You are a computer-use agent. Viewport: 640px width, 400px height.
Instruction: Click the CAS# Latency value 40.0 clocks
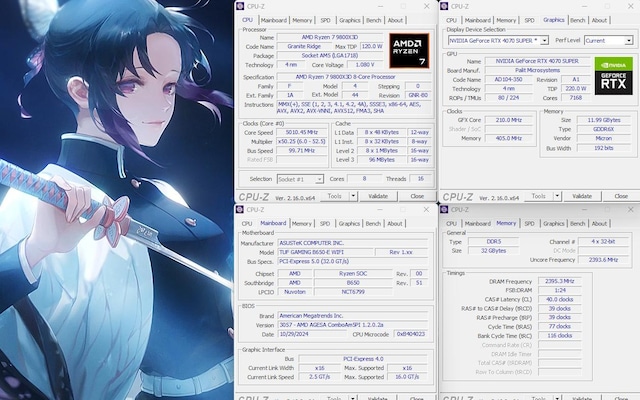[559, 300]
